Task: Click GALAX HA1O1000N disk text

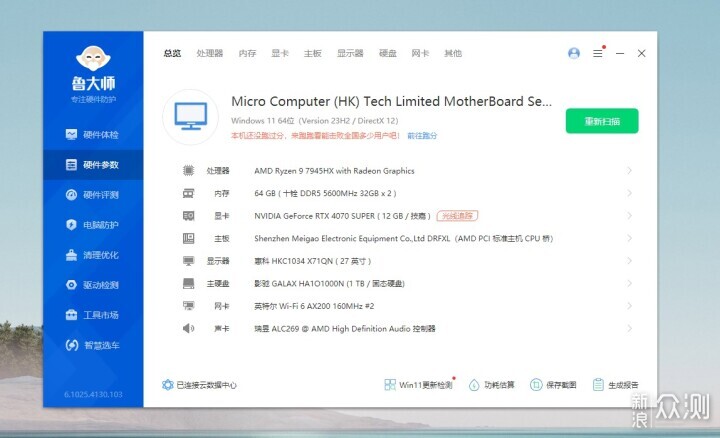Action: [x=329, y=283]
